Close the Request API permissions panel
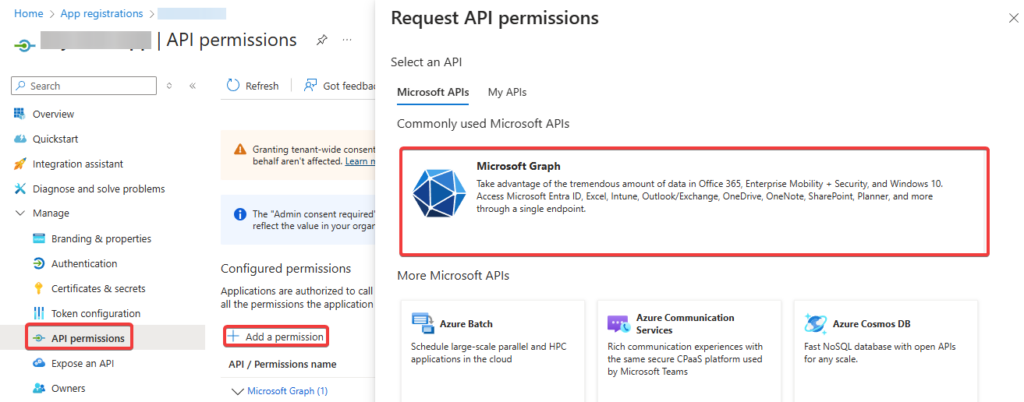Screen dimensions: 1024x402 1004,18
